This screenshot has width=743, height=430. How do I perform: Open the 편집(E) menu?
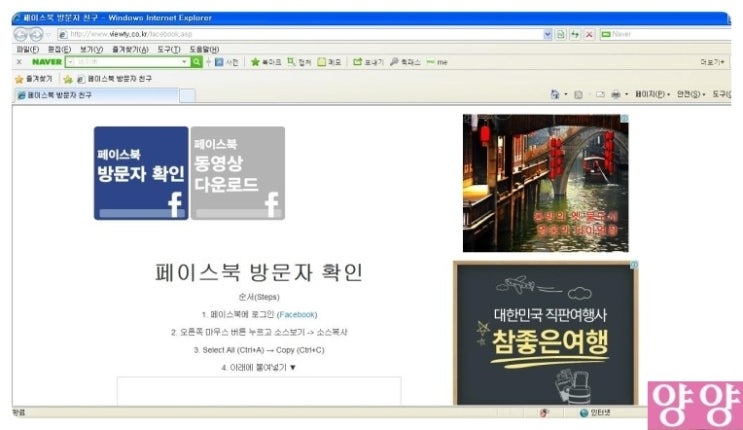click(59, 49)
